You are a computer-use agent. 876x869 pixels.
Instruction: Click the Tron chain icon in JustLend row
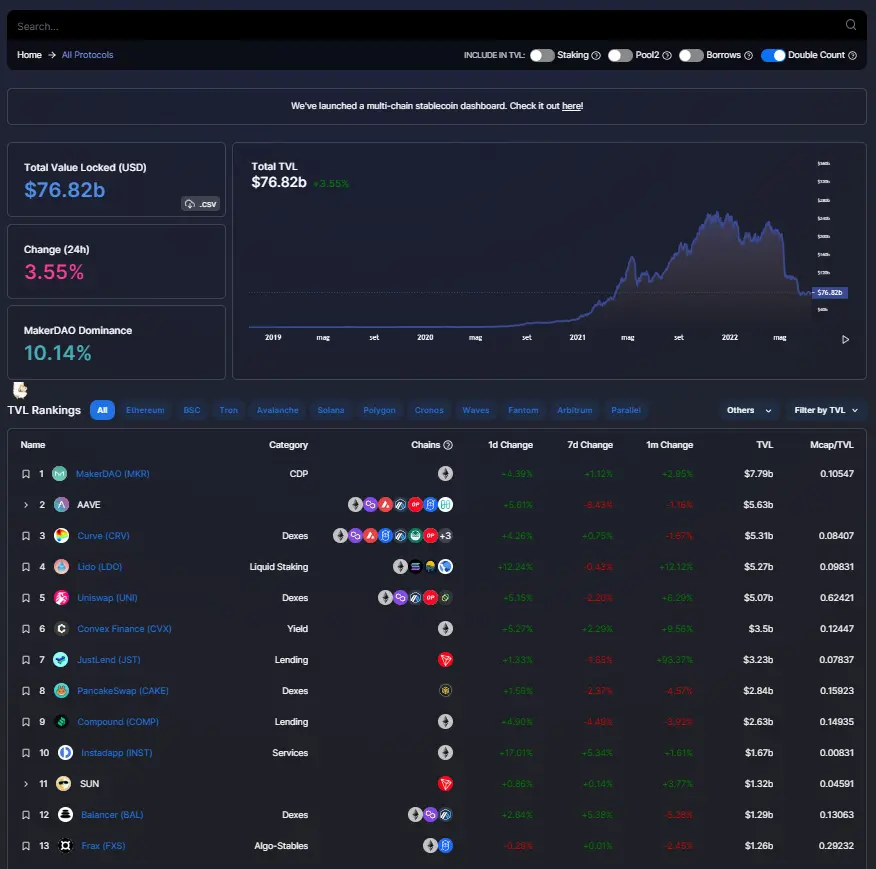[x=445, y=660]
